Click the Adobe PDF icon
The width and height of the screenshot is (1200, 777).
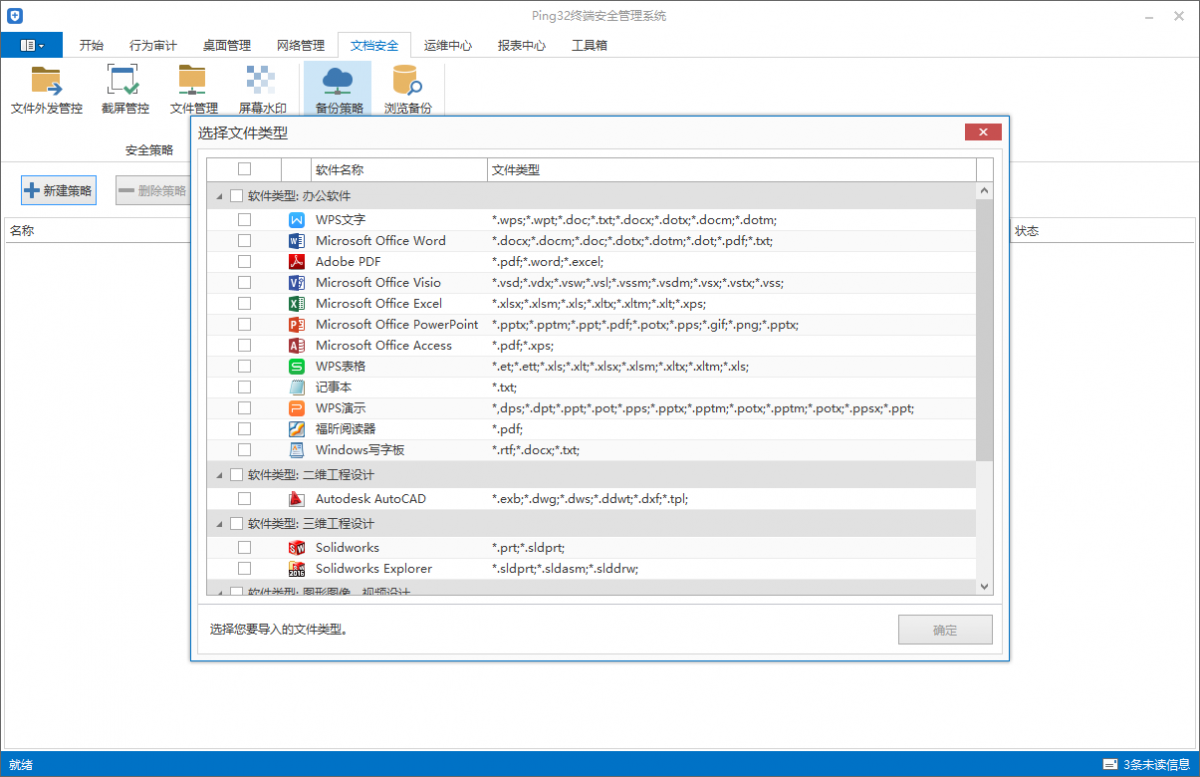[x=296, y=262]
